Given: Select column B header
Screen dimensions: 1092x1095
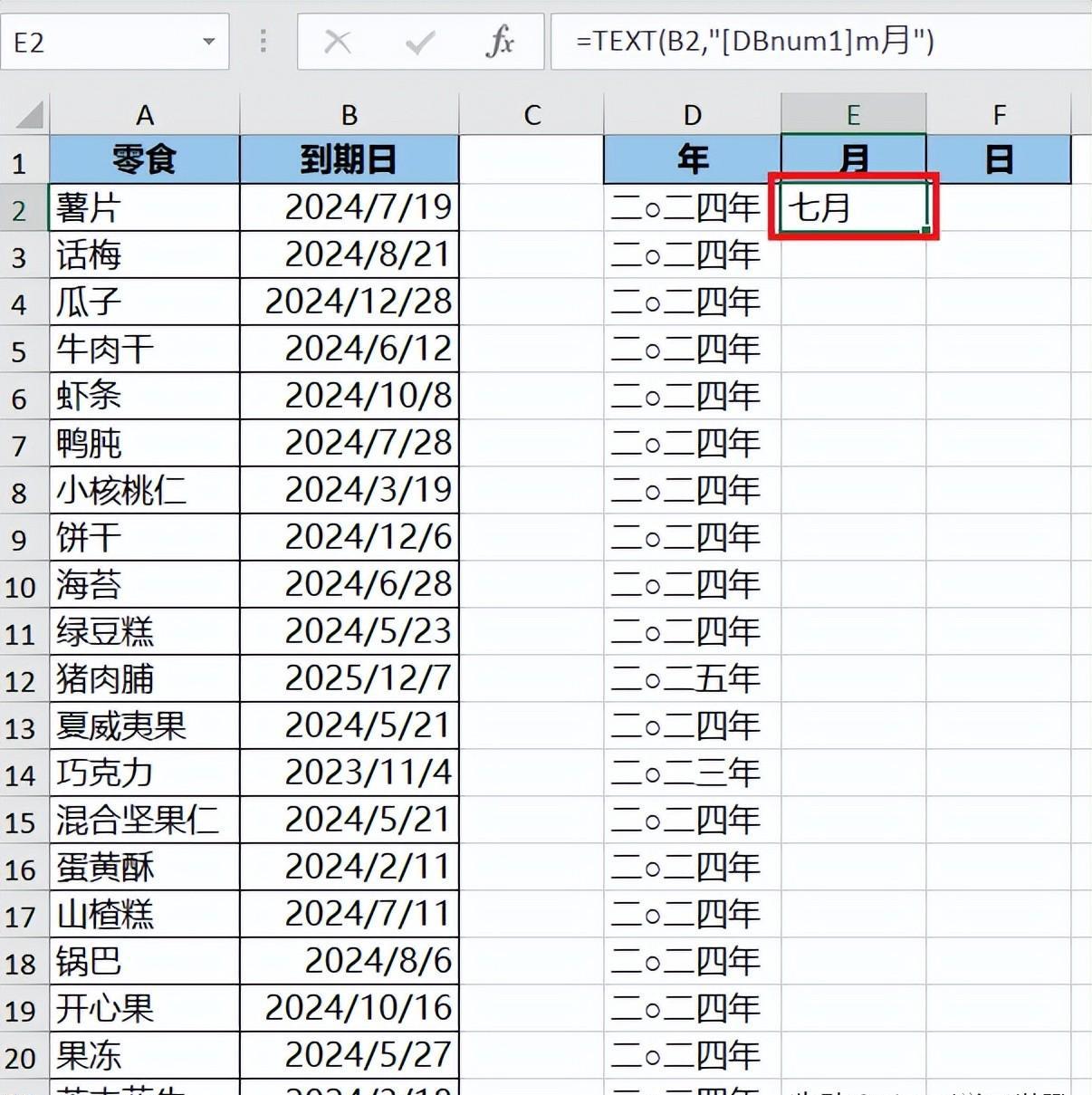Looking at the screenshot, I should 350,115.
